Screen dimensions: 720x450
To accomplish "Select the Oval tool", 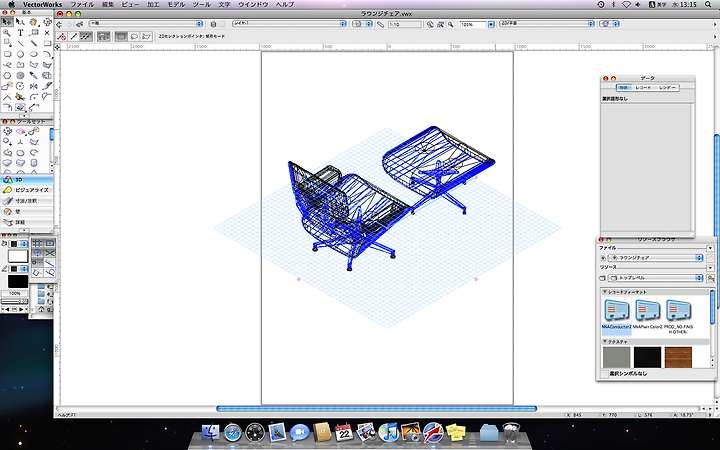I will (34, 54).
